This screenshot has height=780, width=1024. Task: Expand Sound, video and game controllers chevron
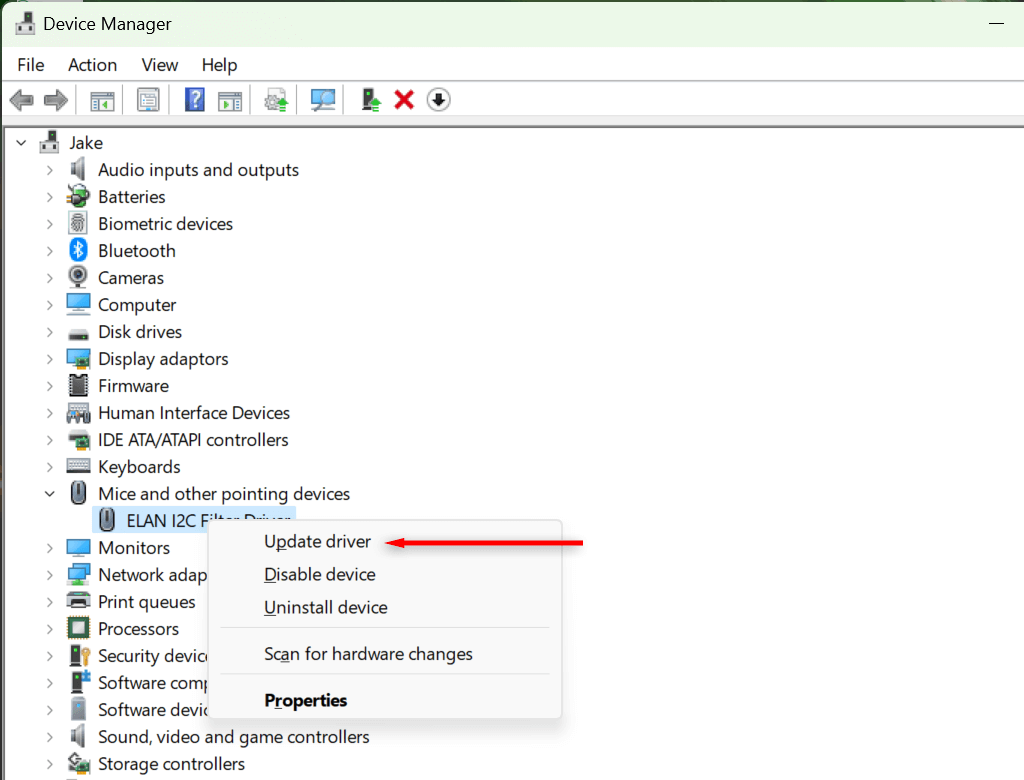pyautogui.click(x=50, y=737)
